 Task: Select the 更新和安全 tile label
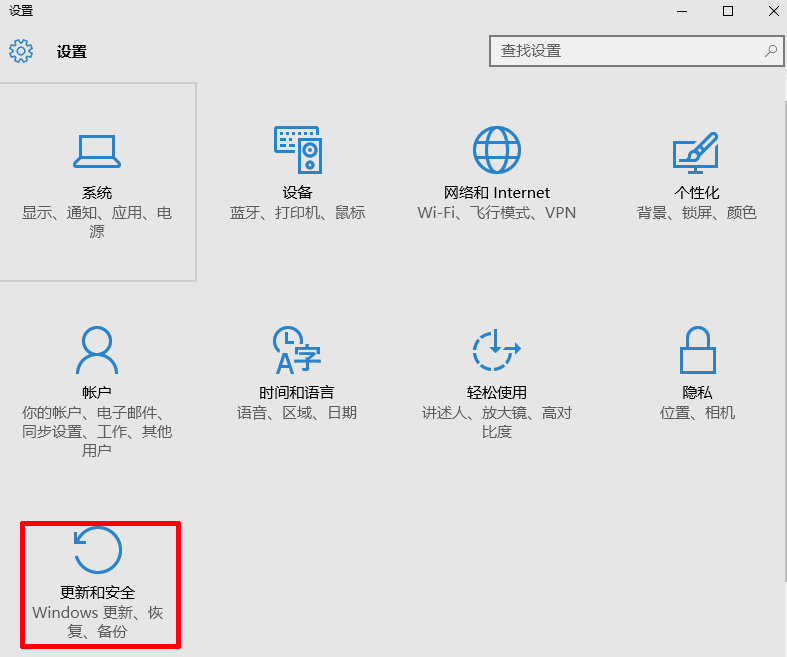[x=98, y=593]
